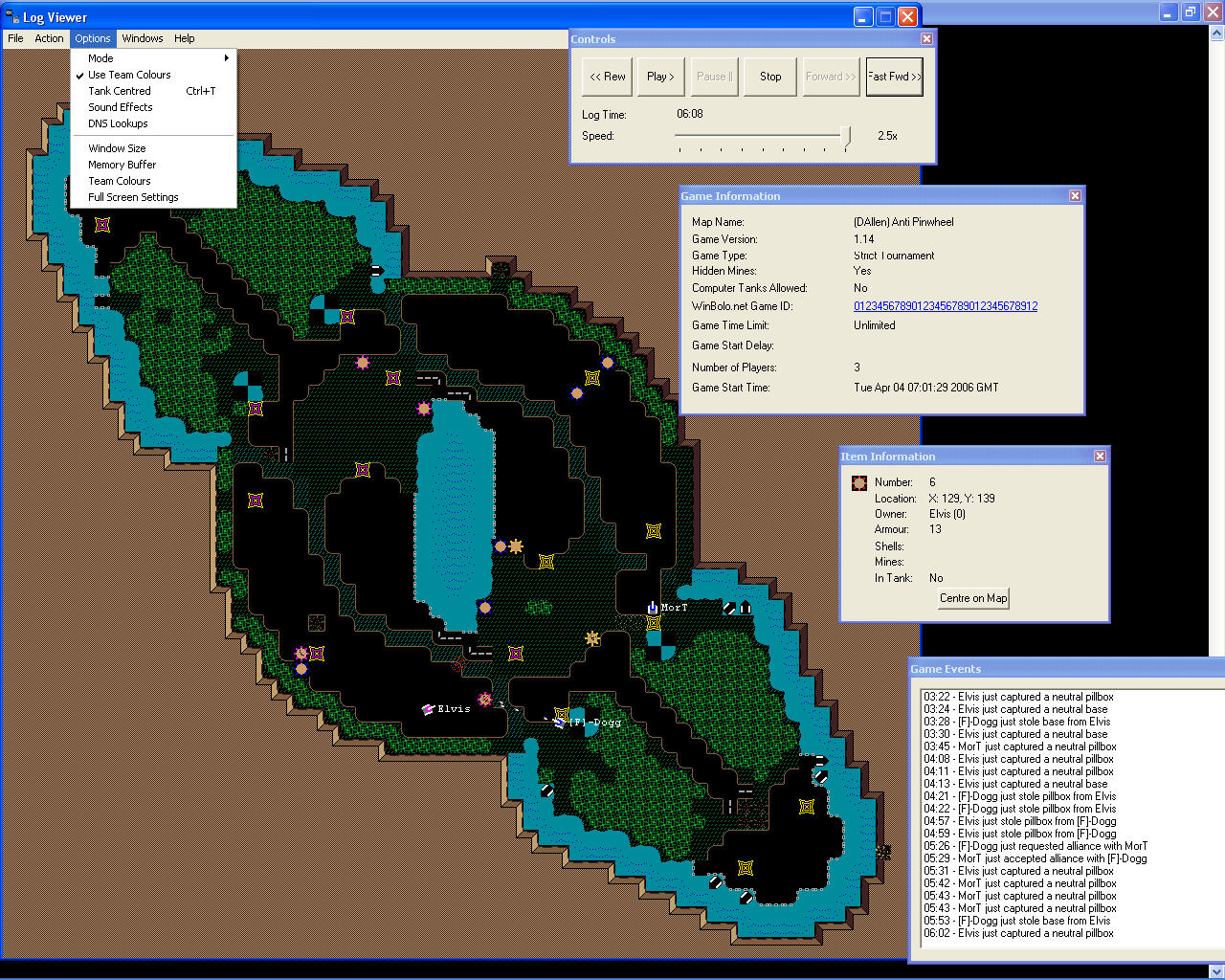Viewport: 1225px width, 980px height.
Task: Click Elvis's tank icon on map
Action: coord(429,709)
